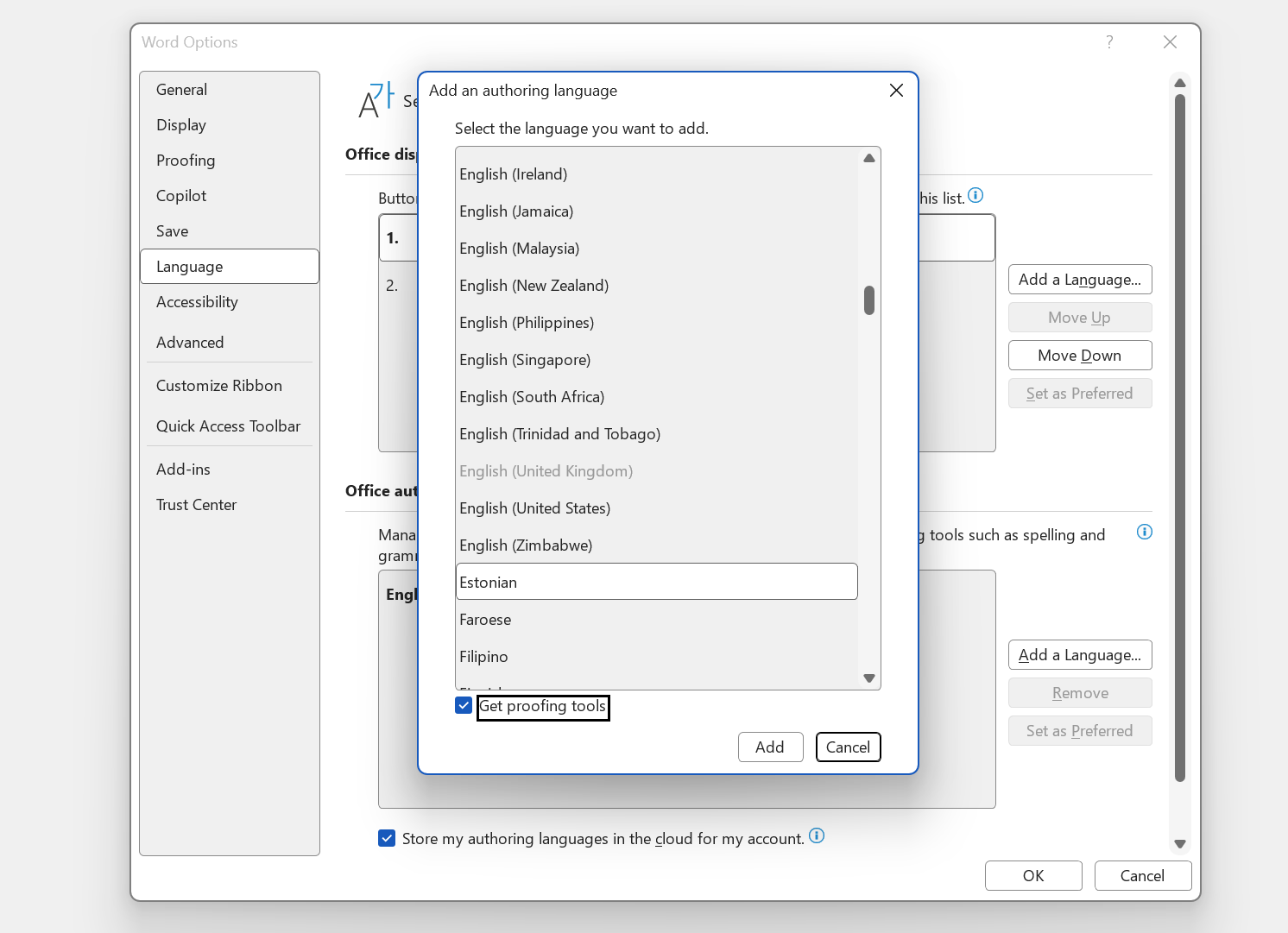1288x933 pixels.
Task: Click the Word Options help question mark
Action: coord(1109,42)
